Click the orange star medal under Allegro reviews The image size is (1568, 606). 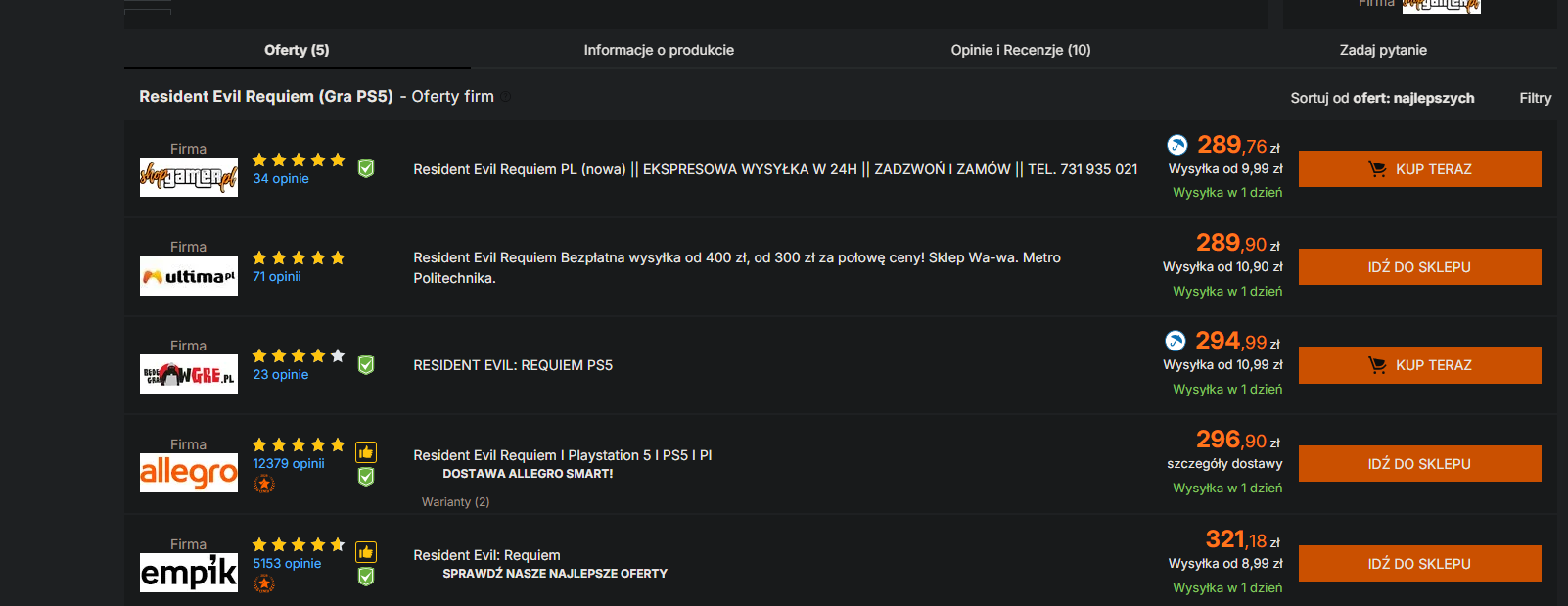[263, 484]
